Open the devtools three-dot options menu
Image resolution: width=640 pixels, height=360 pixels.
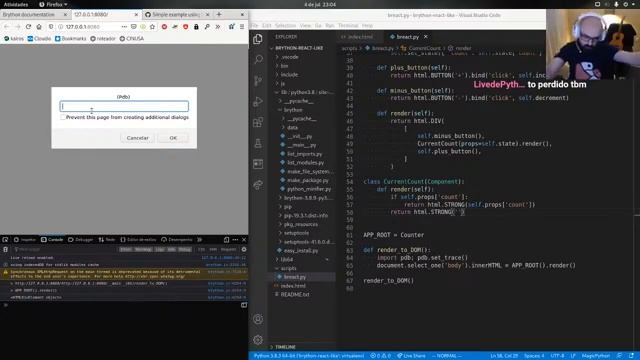[x=235, y=240]
